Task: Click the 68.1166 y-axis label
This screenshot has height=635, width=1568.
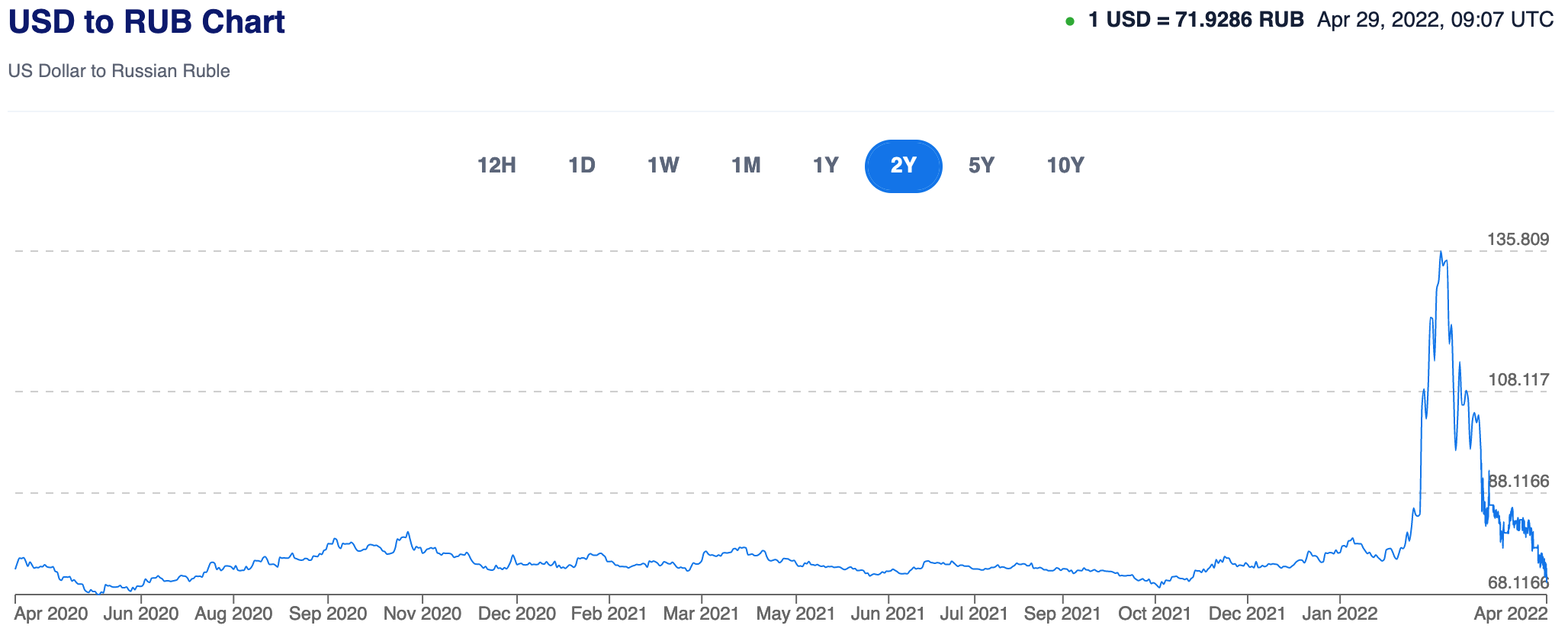Action: [x=1518, y=583]
